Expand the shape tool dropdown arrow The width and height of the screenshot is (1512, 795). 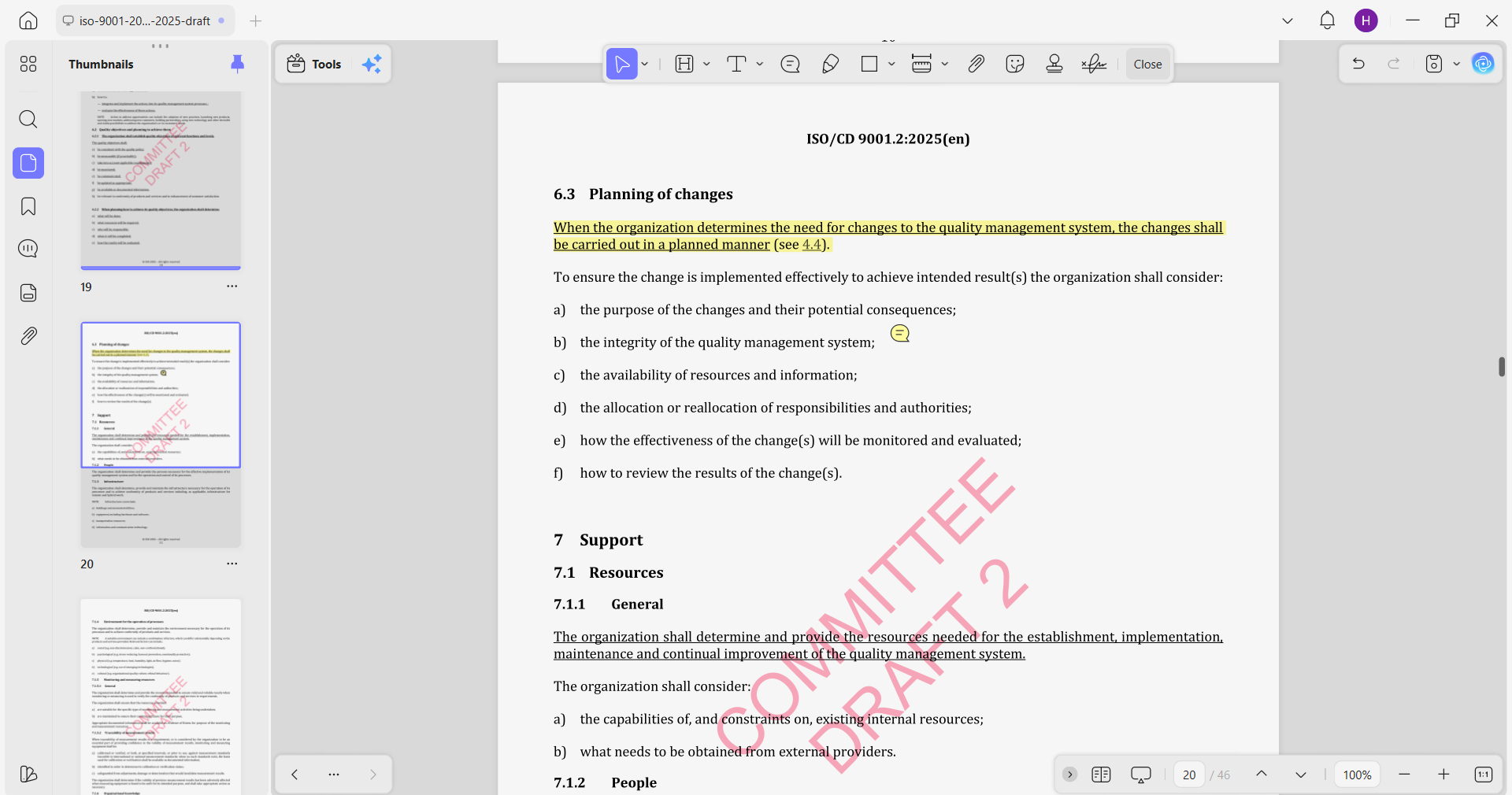pos(891,64)
